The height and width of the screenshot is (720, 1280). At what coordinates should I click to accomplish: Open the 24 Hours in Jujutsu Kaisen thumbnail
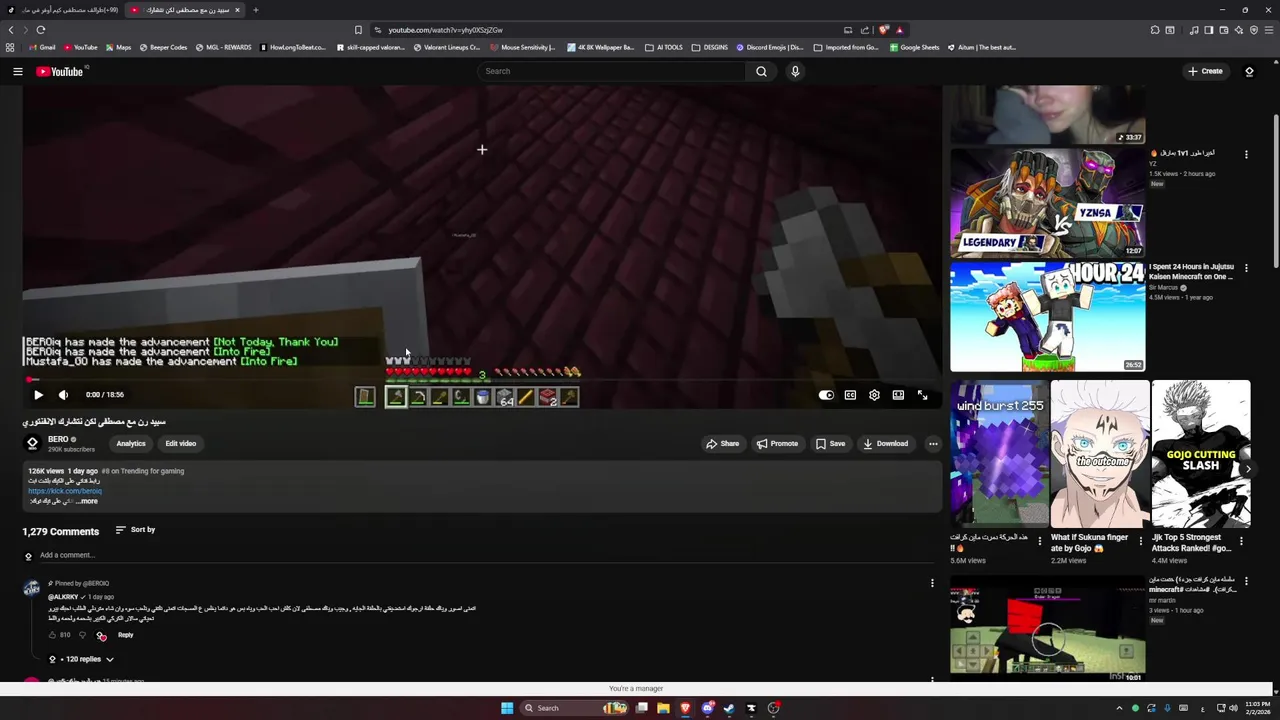[1047, 317]
